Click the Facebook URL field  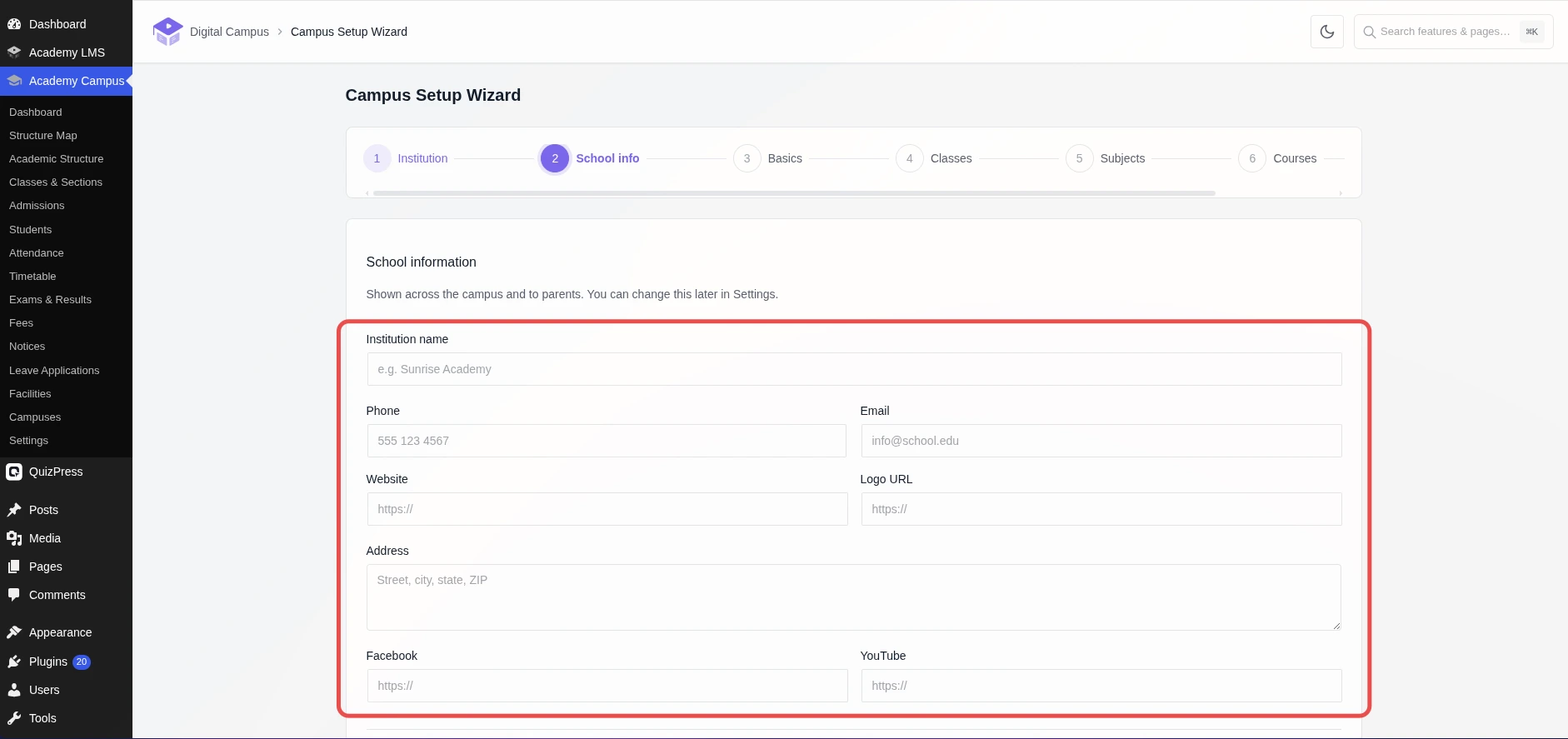pyautogui.click(x=607, y=686)
